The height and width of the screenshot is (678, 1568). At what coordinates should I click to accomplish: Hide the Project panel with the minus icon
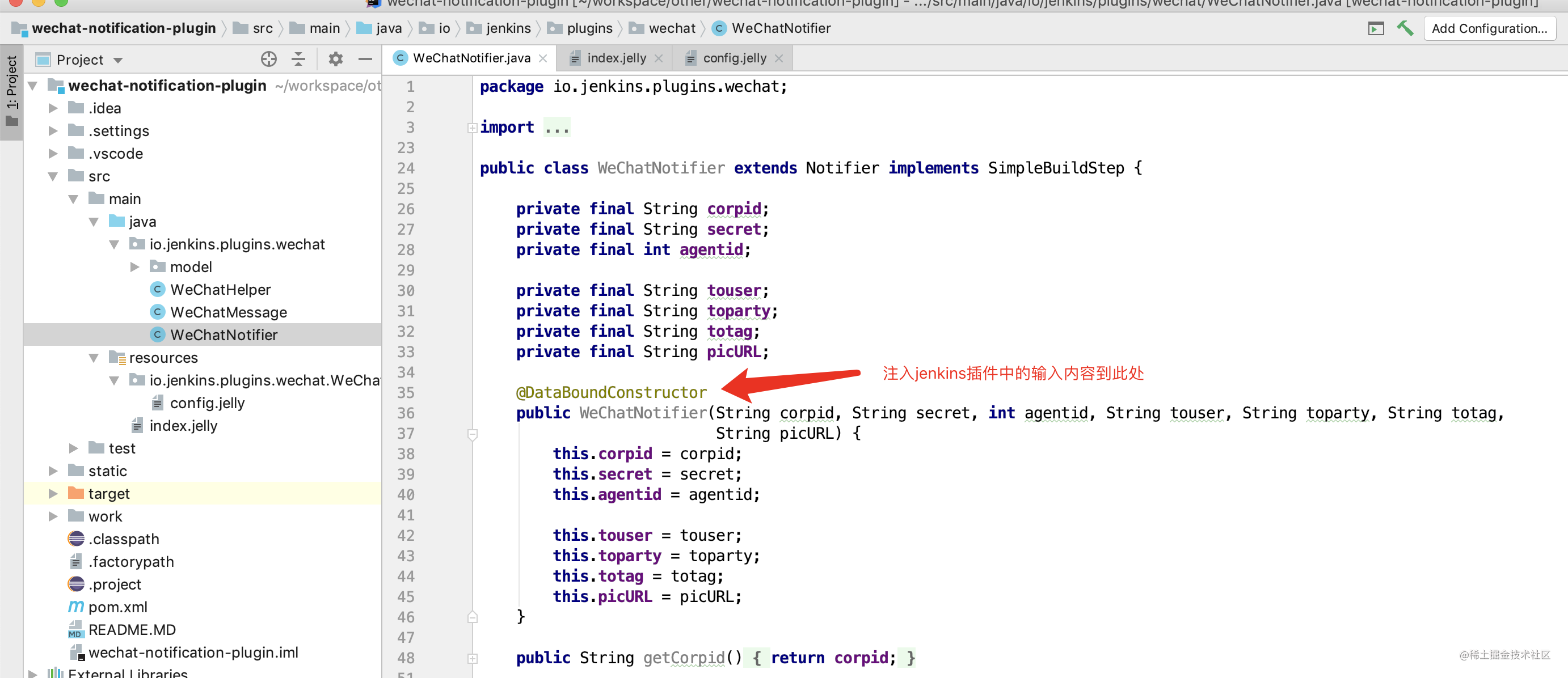(x=365, y=59)
